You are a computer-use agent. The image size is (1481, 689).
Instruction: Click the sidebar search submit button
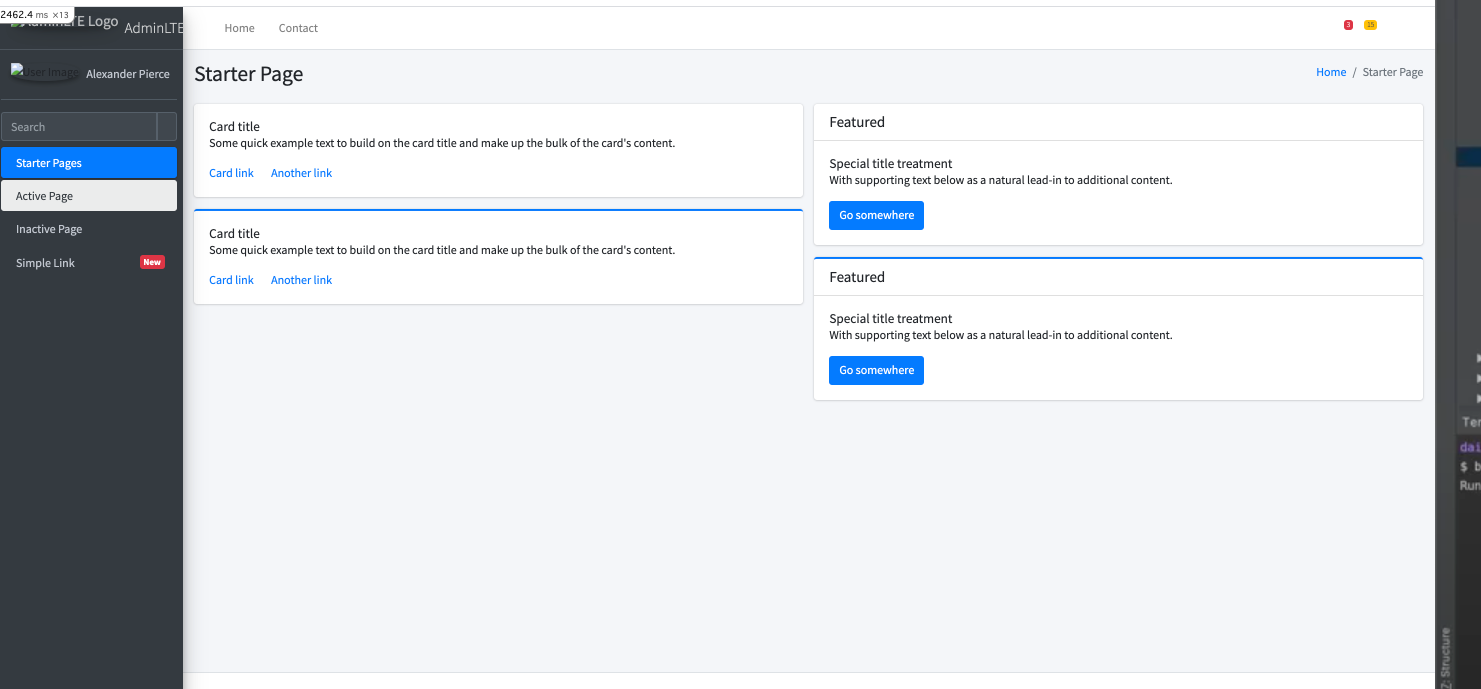(x=167, y=127)
